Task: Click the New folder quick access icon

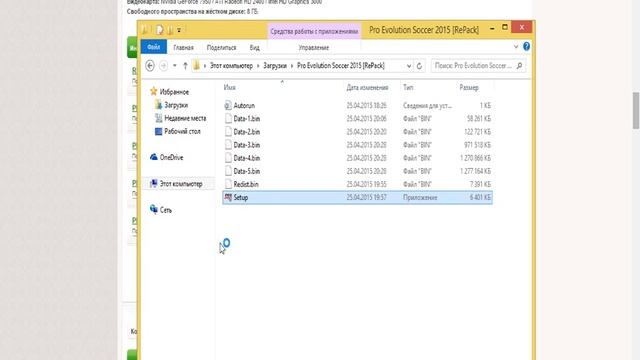Action: pos(170,30)
